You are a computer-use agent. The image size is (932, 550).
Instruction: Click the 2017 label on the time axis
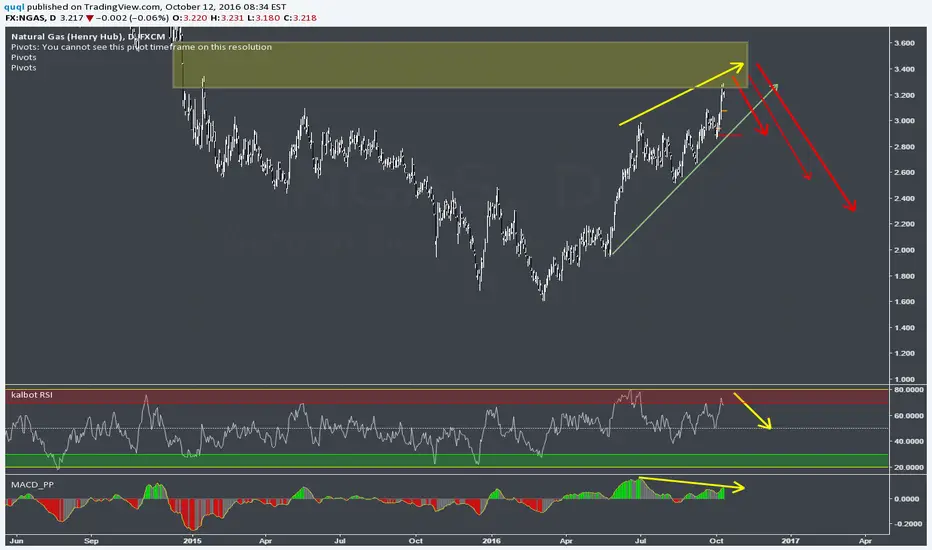coord(791,541)
